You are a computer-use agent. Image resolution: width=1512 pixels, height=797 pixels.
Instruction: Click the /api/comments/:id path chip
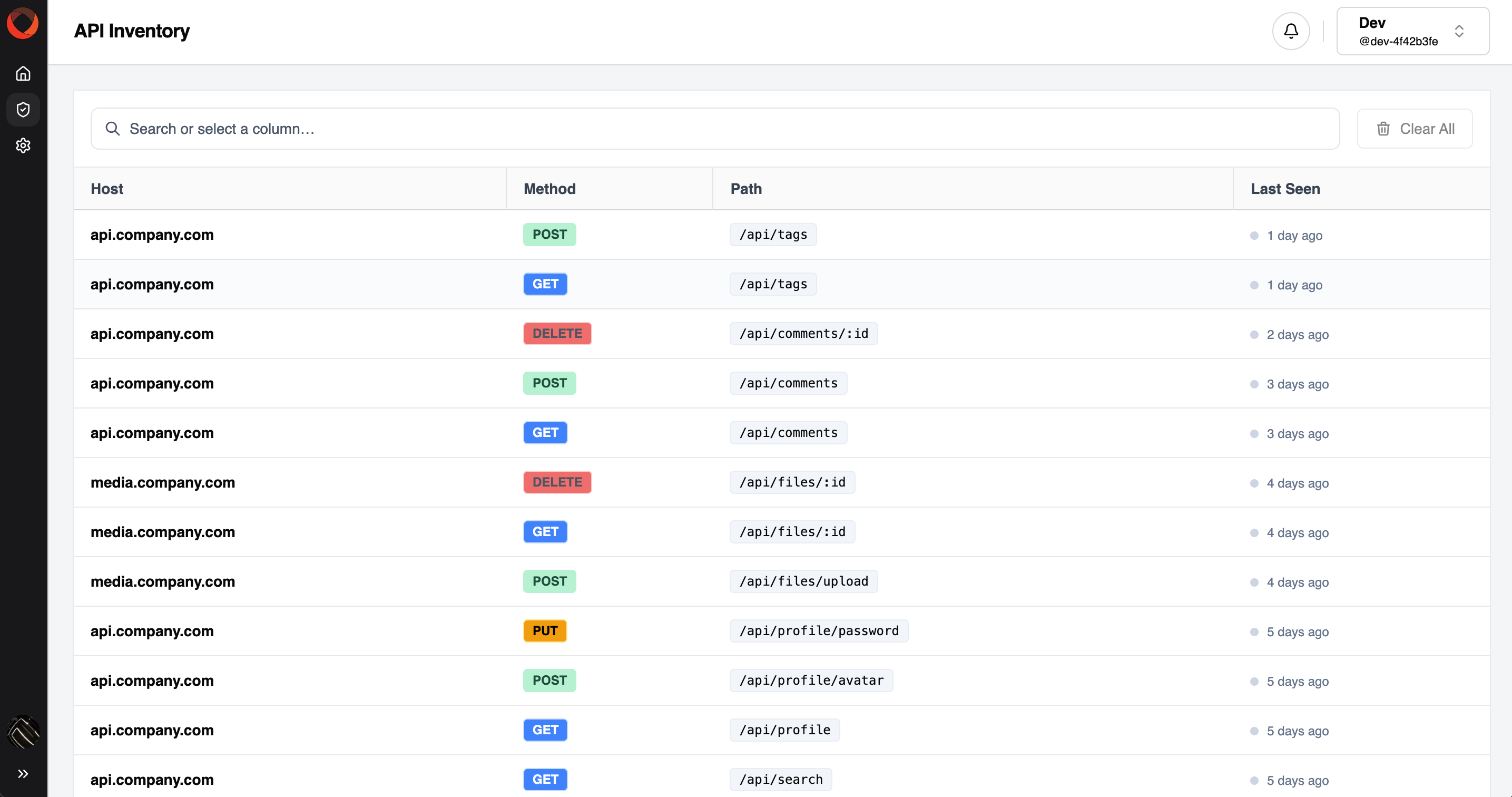coord(803,333)
